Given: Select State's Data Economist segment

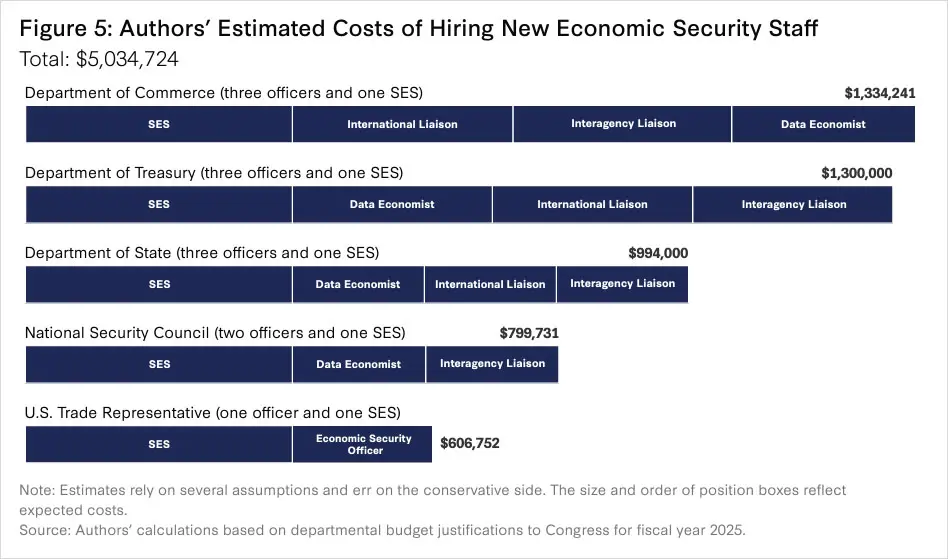Looking at the screenshot, I should (358, 284).
